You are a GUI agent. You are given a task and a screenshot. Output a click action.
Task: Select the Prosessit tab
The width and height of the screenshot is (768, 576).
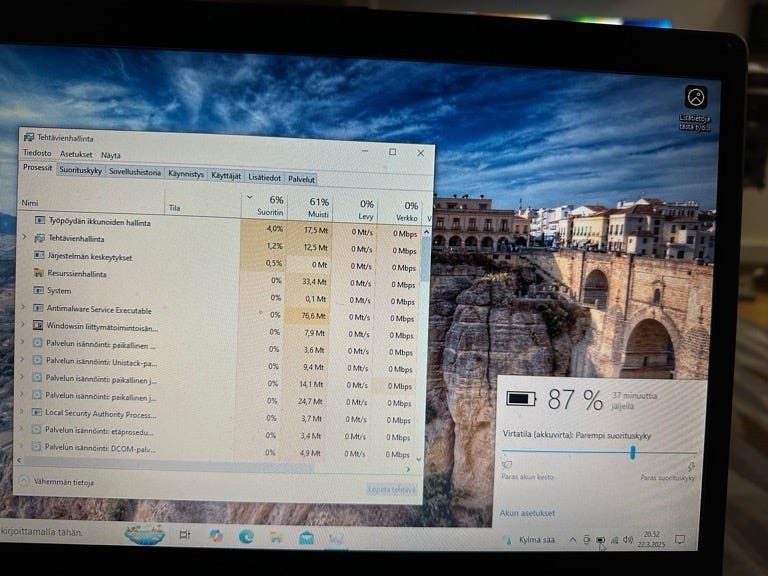38,168
